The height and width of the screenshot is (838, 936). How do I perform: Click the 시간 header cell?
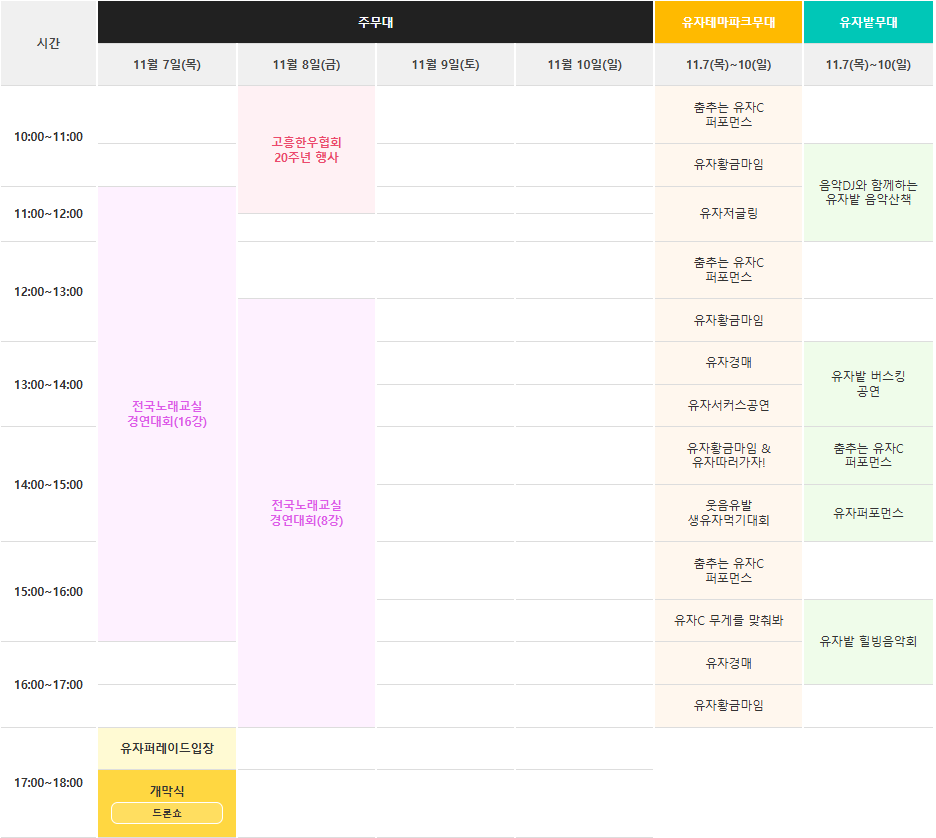pyautogui.click(x=48, y=43)
